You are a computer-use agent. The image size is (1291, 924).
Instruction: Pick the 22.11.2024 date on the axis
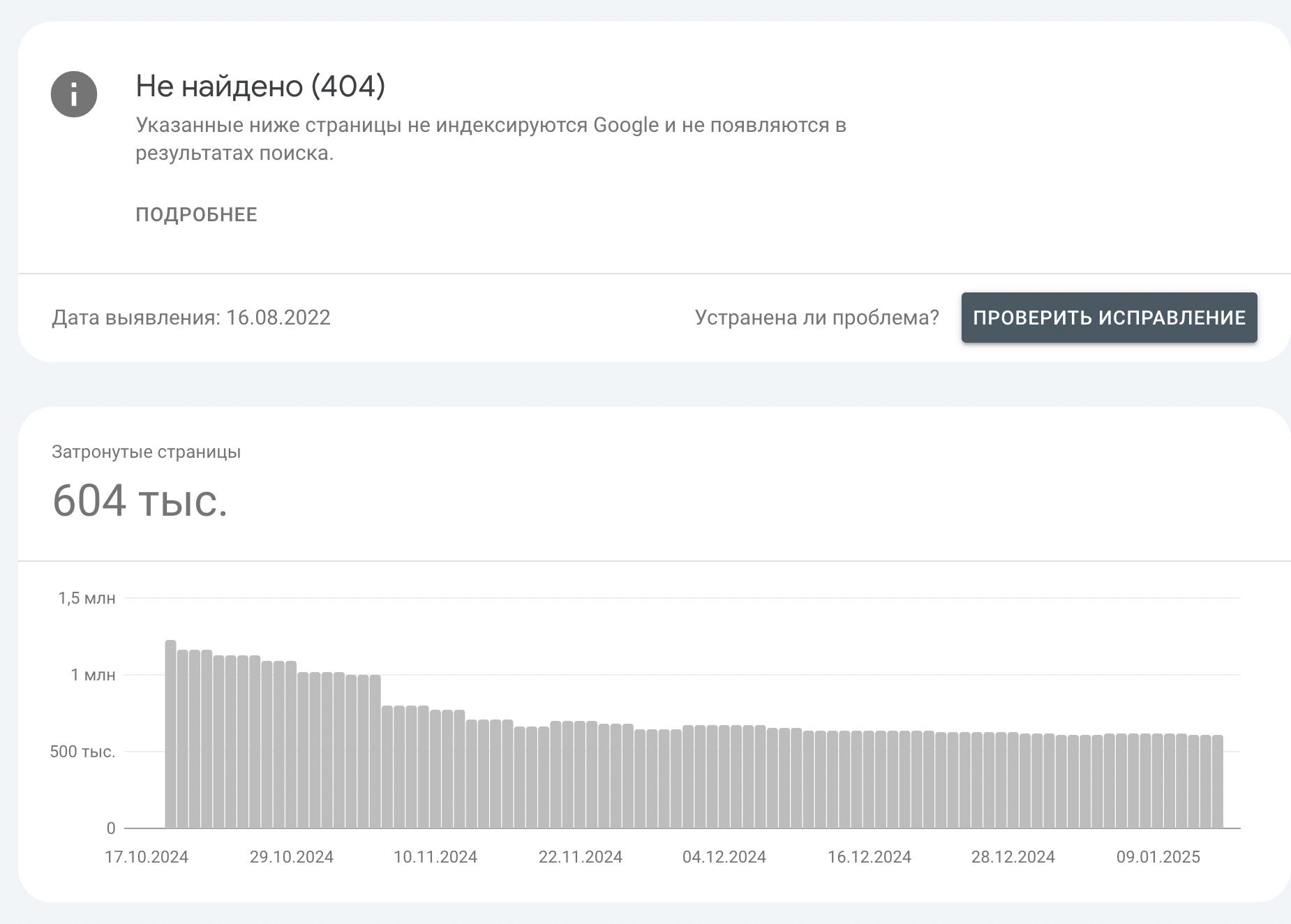[580, 857]
